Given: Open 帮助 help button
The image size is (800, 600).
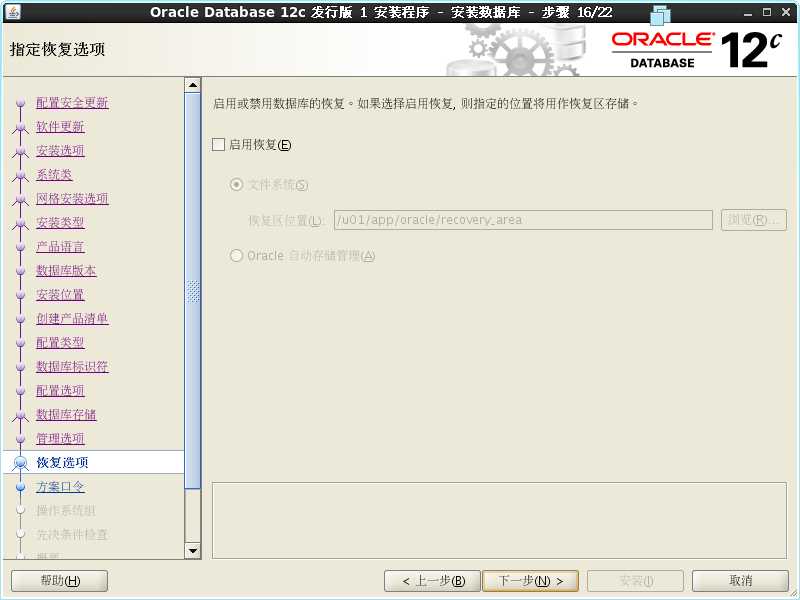Looking at the screenshot, I should pos(60,581).
